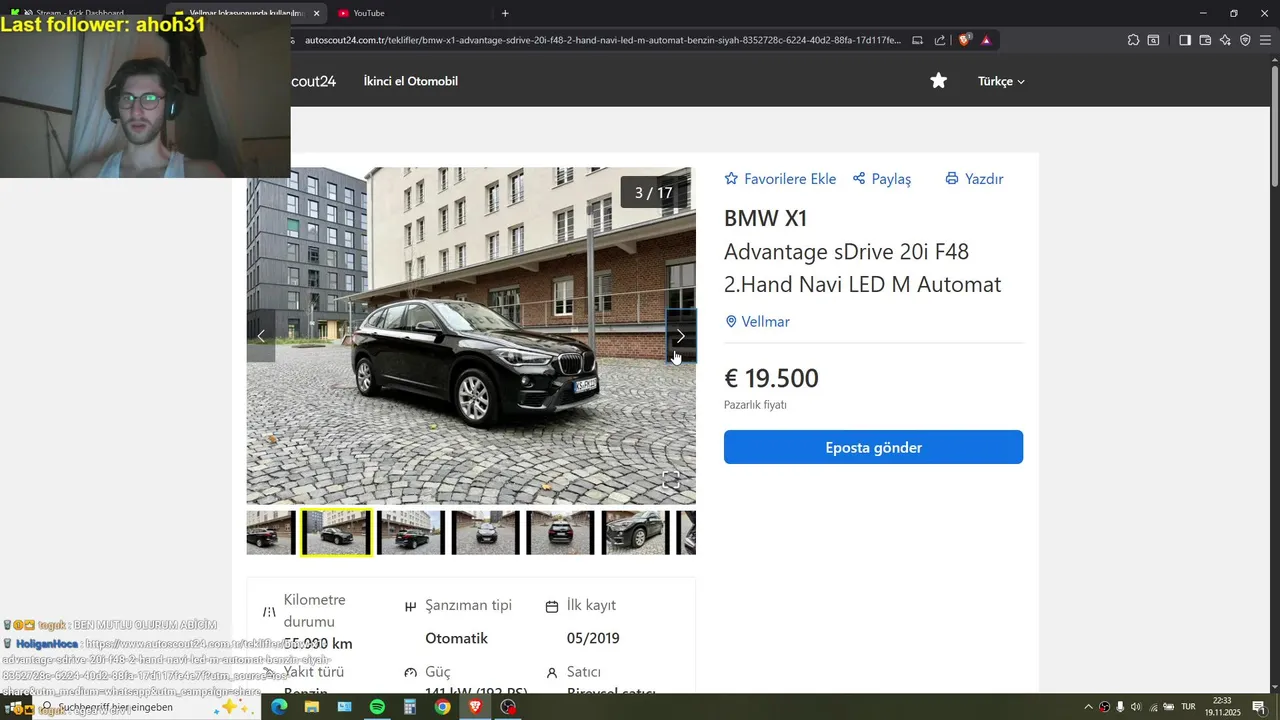Show previous car photo with left arrow
The height and width of the screenshot is (720, 1280).
pos(261,336)
